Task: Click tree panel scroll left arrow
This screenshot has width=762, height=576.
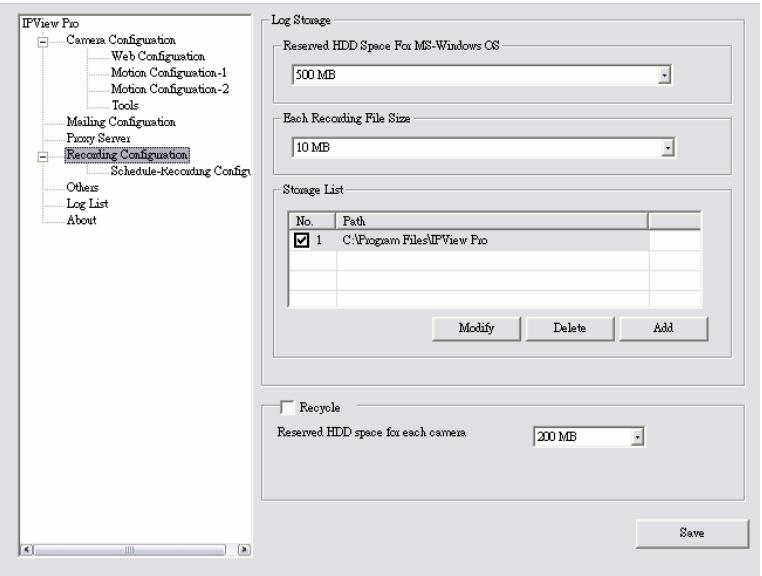Action: point(26,550)
